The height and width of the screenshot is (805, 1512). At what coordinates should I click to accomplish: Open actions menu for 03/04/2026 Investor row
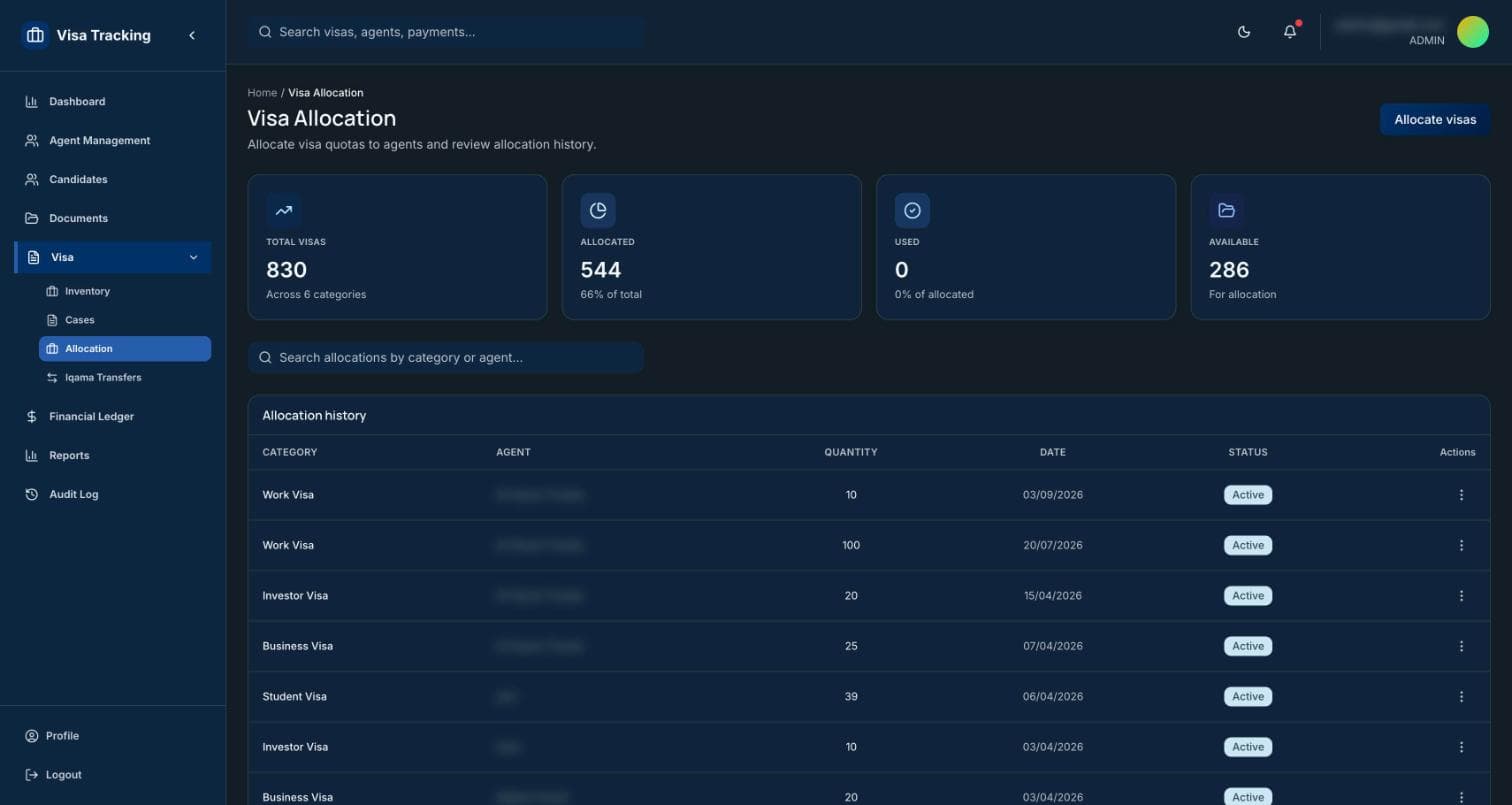click(1461, 747)
